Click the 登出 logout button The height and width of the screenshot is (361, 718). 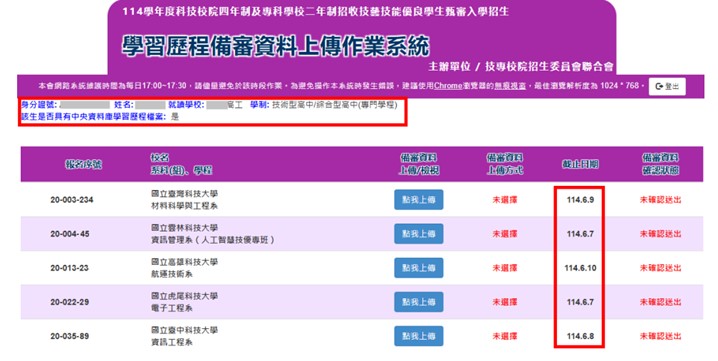(x=667, y=86)
